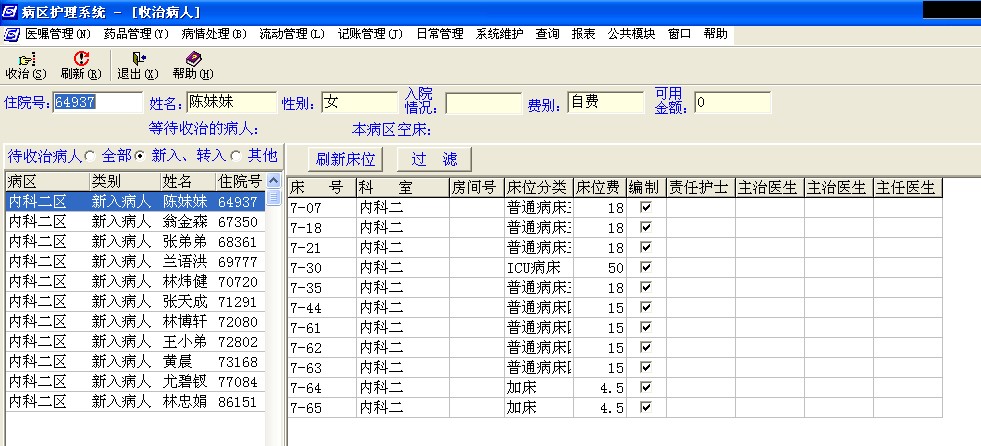The height and width of the screenshot is (446, 981).
Task: Click the 刷新床位 button
Action: tap(345, 160)
